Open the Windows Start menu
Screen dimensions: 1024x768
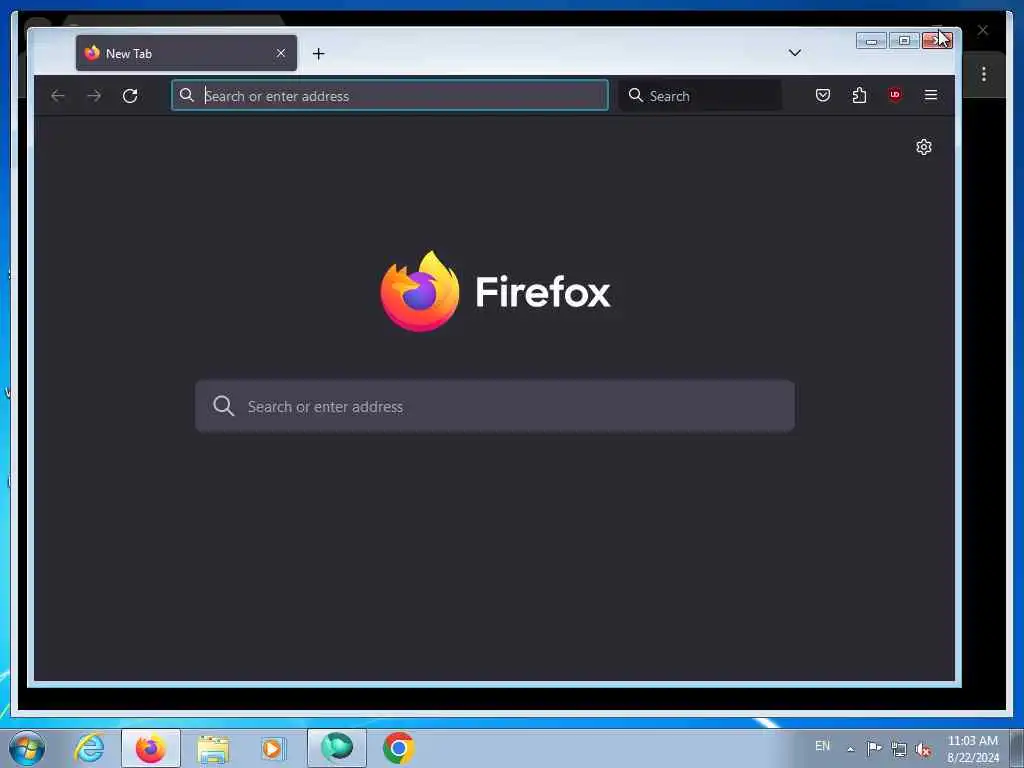[x=27, y=748]
